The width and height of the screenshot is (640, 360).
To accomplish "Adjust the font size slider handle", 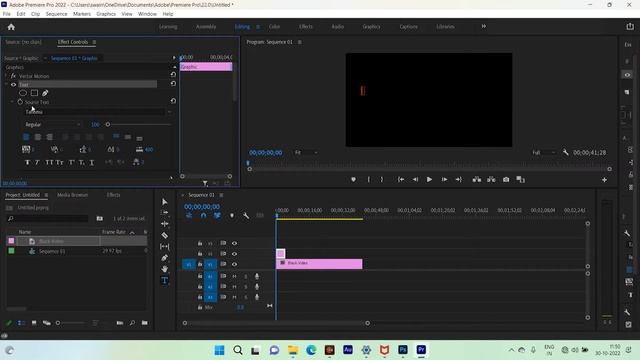I will 108,124.
